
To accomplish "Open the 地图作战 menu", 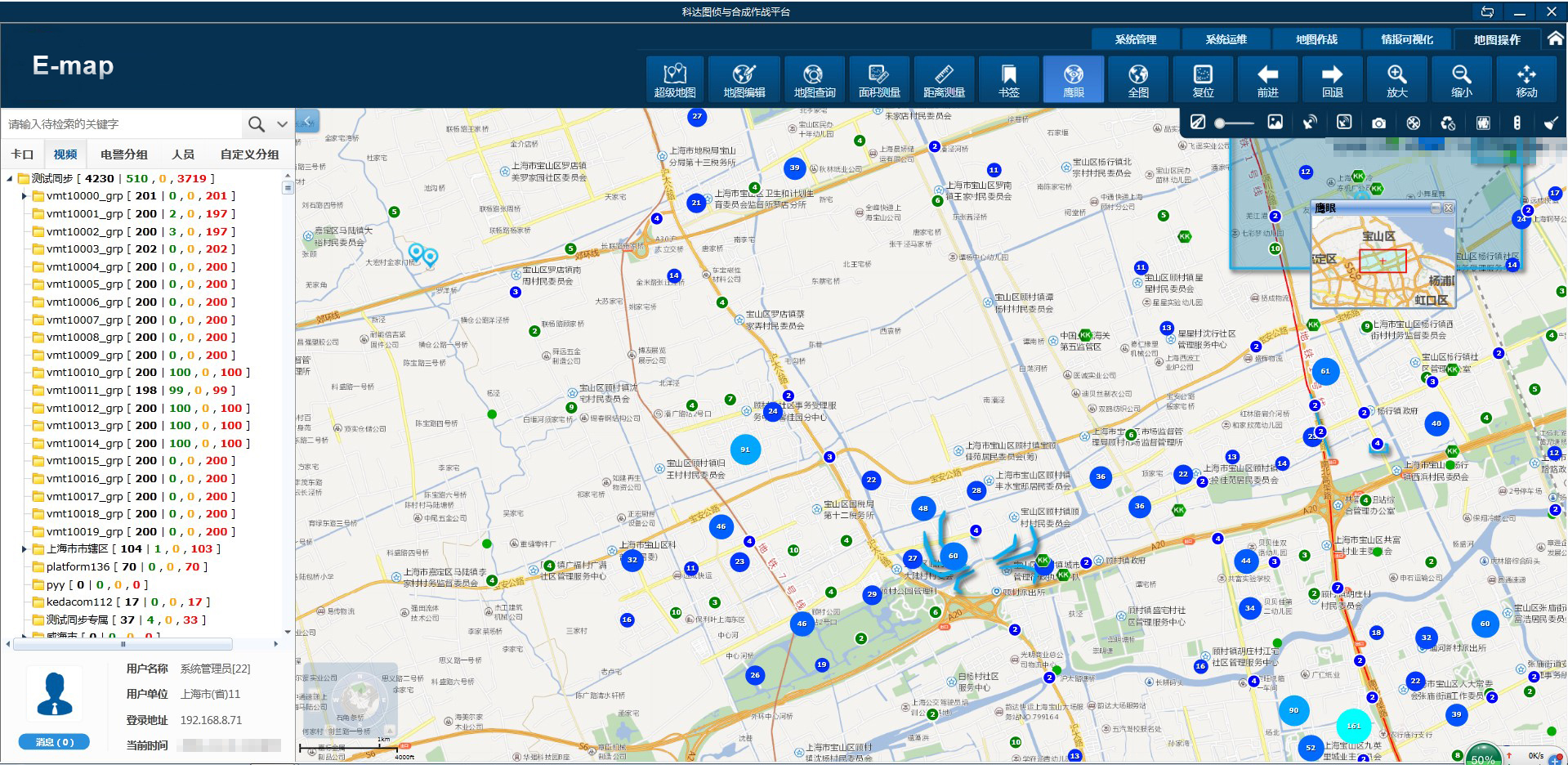I will pyautogui.click(x=1316, y=39).
